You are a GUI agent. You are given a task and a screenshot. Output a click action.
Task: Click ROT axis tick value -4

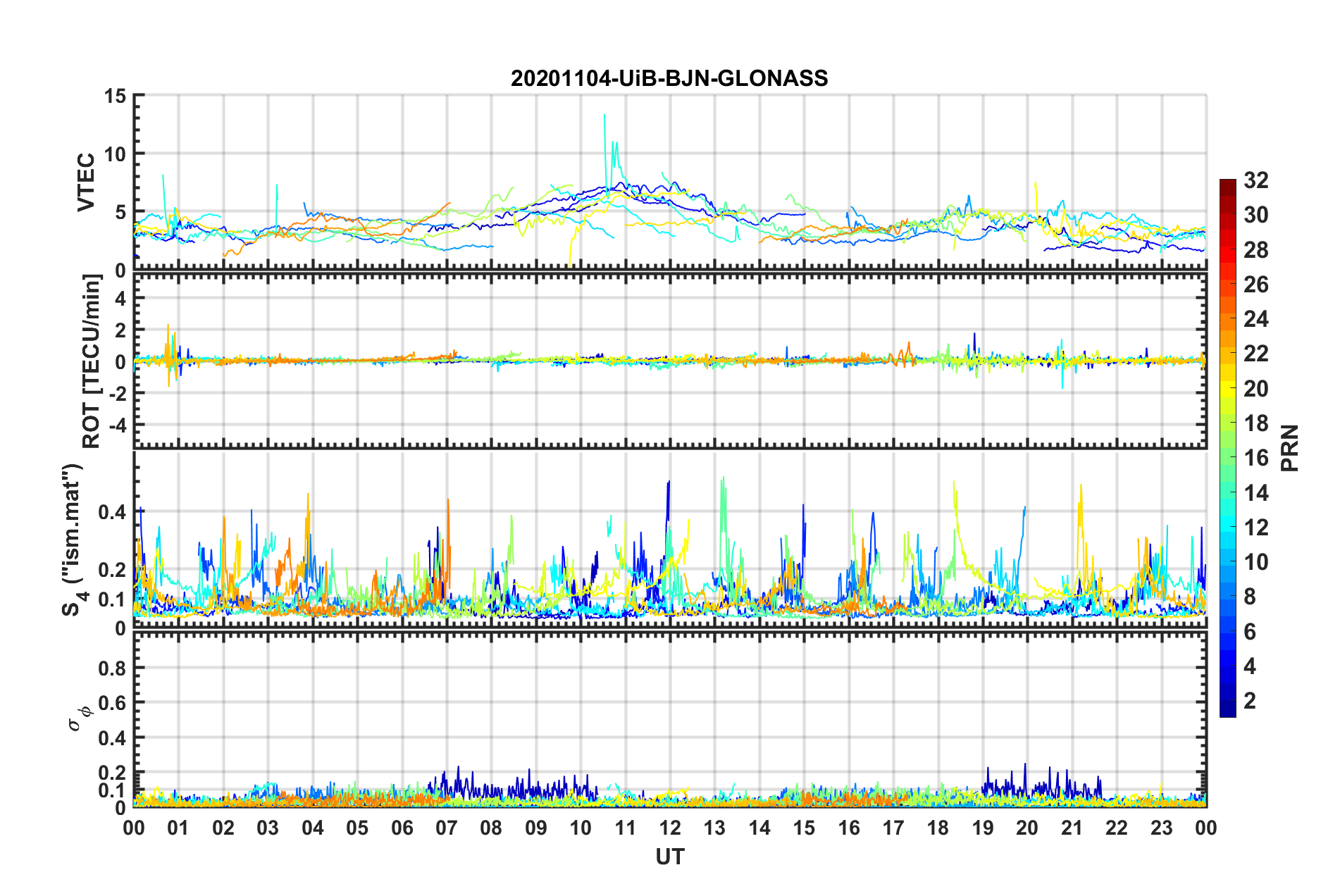pyautogui.click(x=118, y=425)
